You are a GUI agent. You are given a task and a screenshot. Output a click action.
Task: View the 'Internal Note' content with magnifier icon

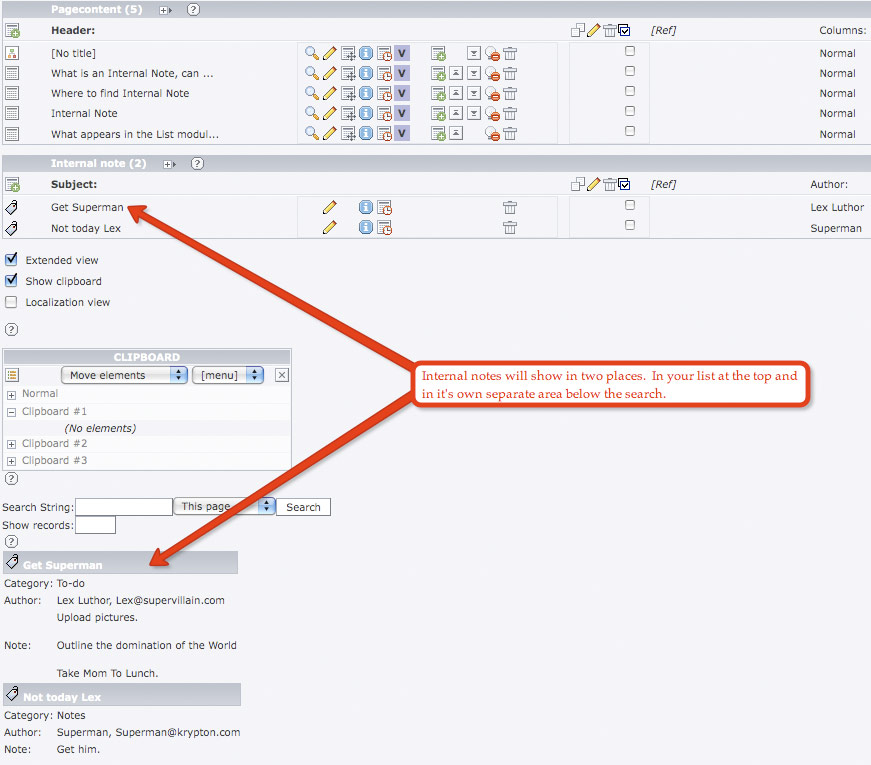(x=312, y=114)
